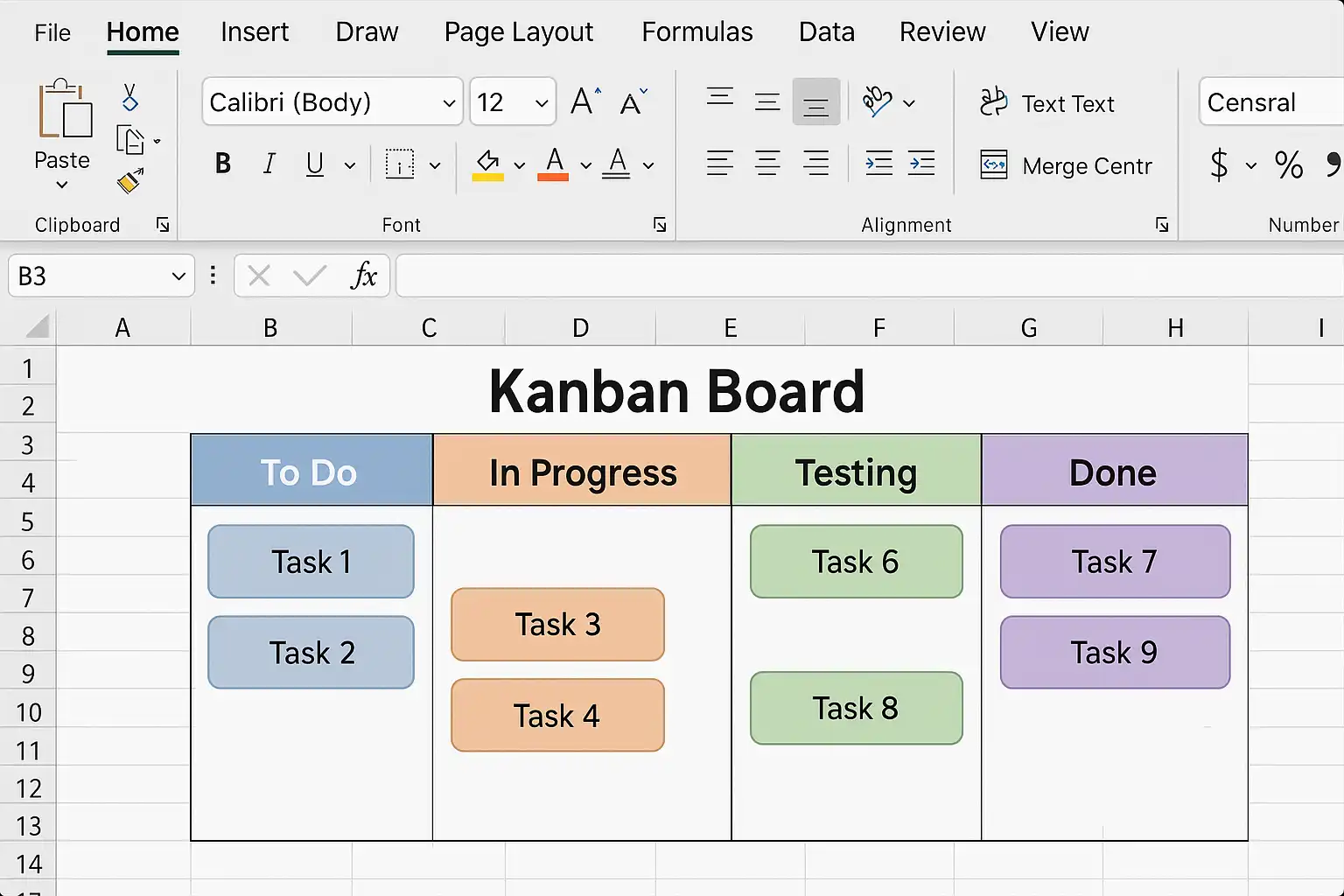
Task: Click the Merge Centr button
Action: [1066, 165]
